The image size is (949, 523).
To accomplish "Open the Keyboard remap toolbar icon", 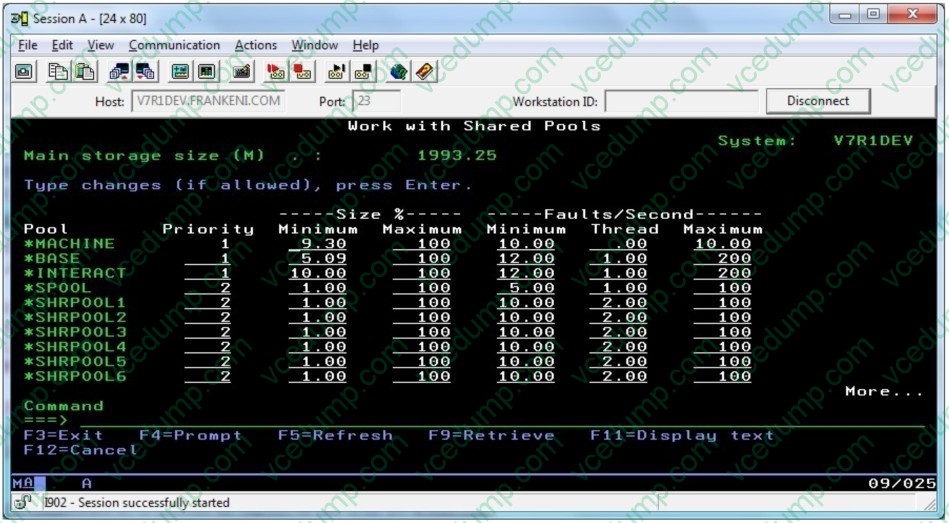I will coord(242,72).
